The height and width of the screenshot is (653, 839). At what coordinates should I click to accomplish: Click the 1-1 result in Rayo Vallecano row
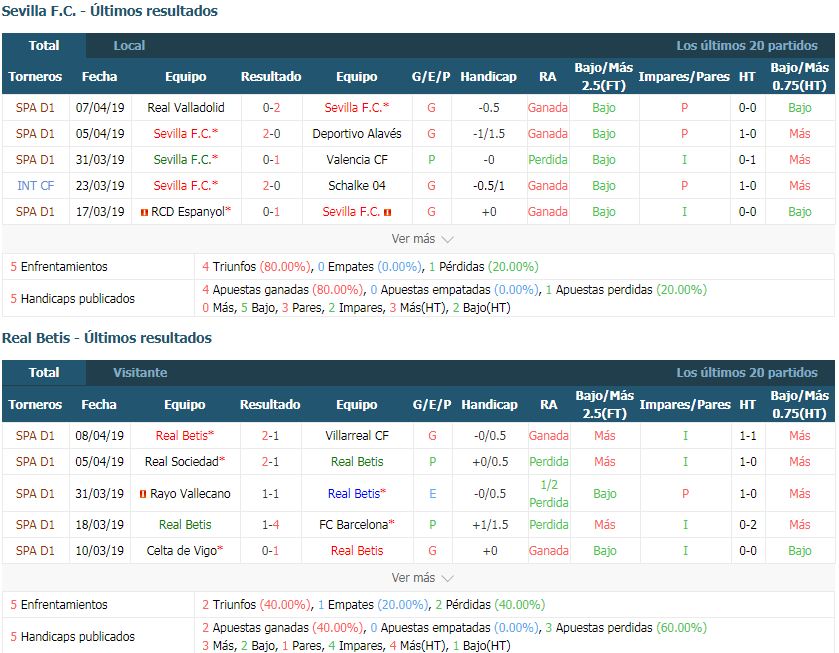(x=270, y=493)
